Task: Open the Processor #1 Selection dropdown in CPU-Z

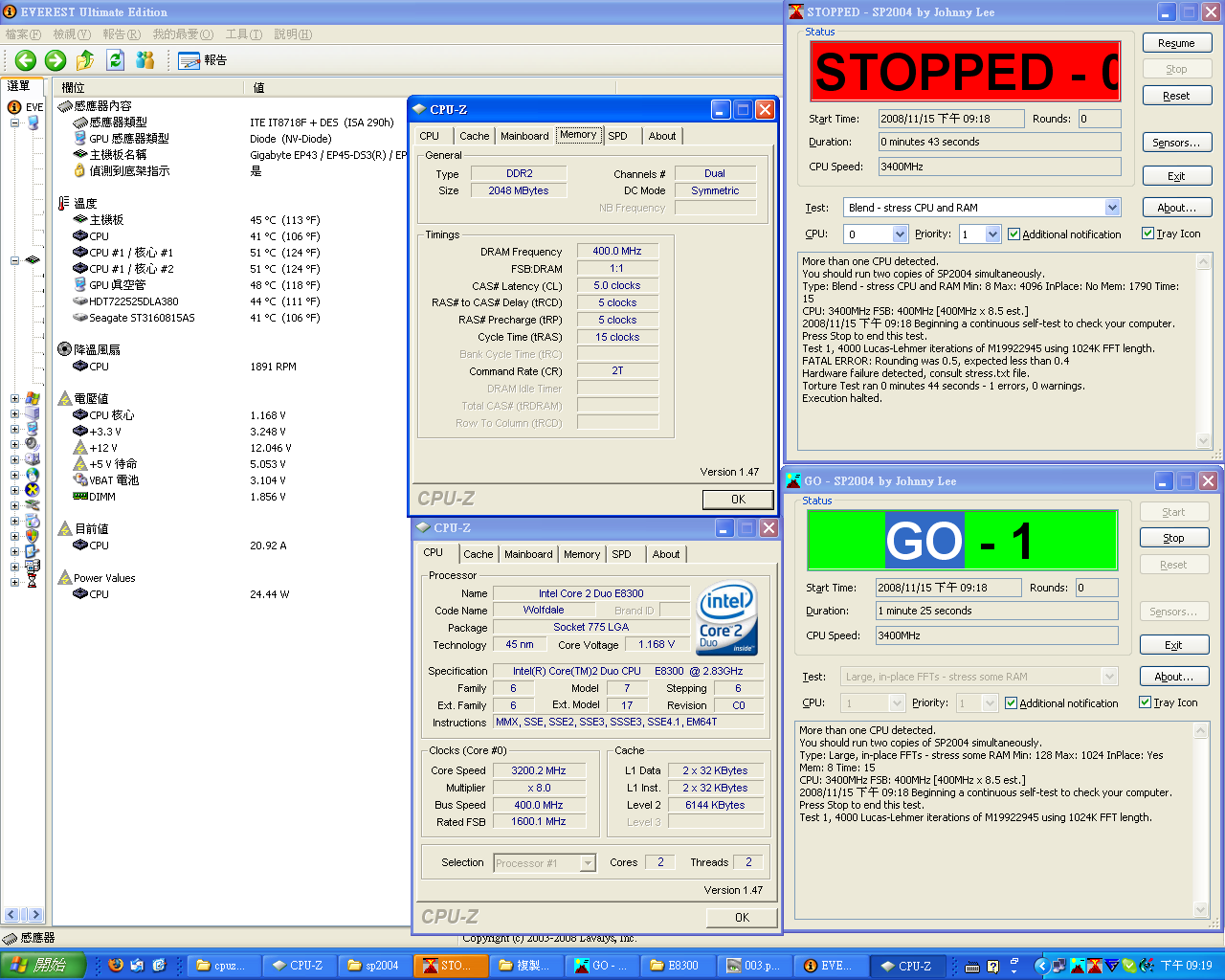Action: [588, 863]
